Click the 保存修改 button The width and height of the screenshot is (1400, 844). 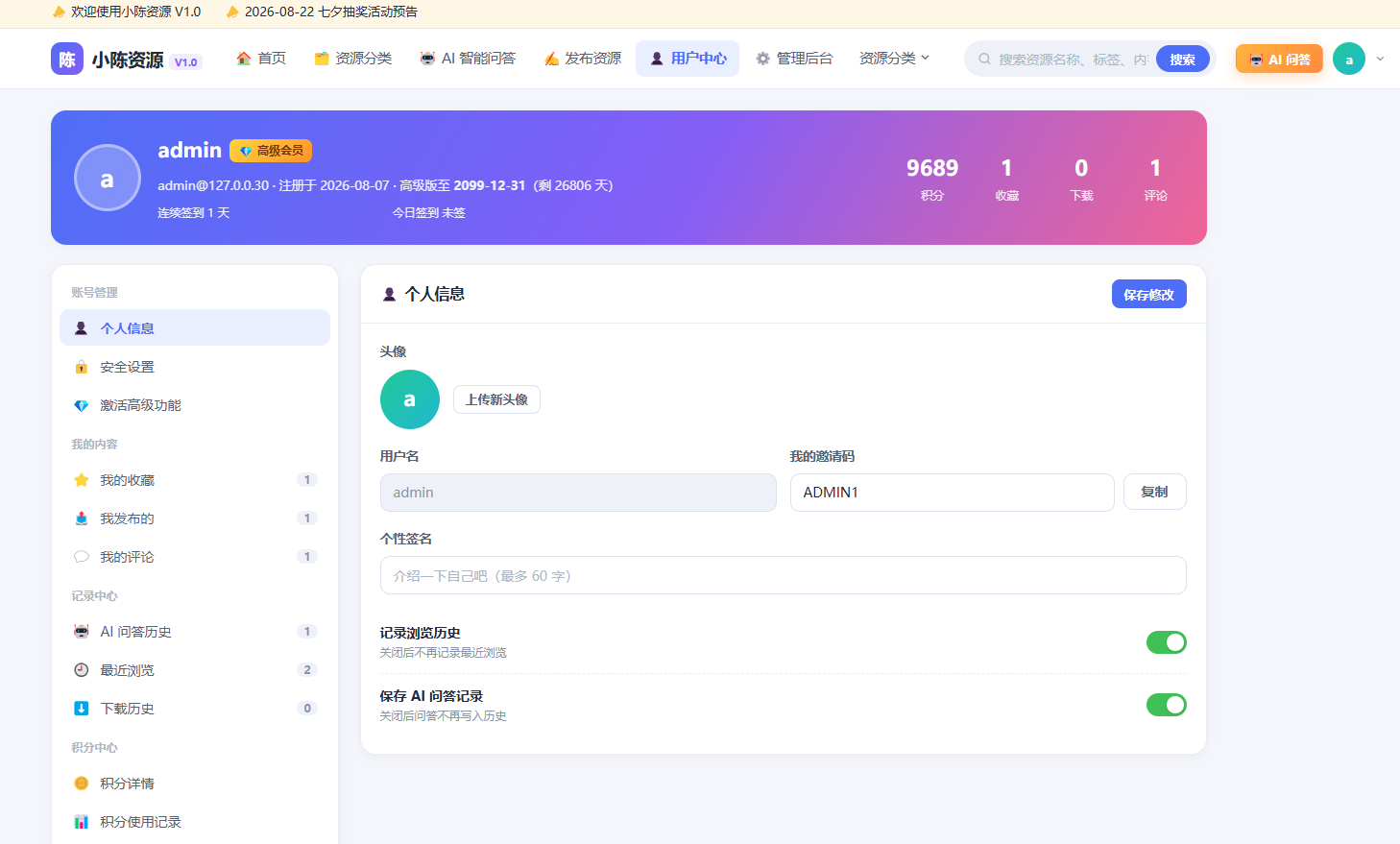(1148, 294)
